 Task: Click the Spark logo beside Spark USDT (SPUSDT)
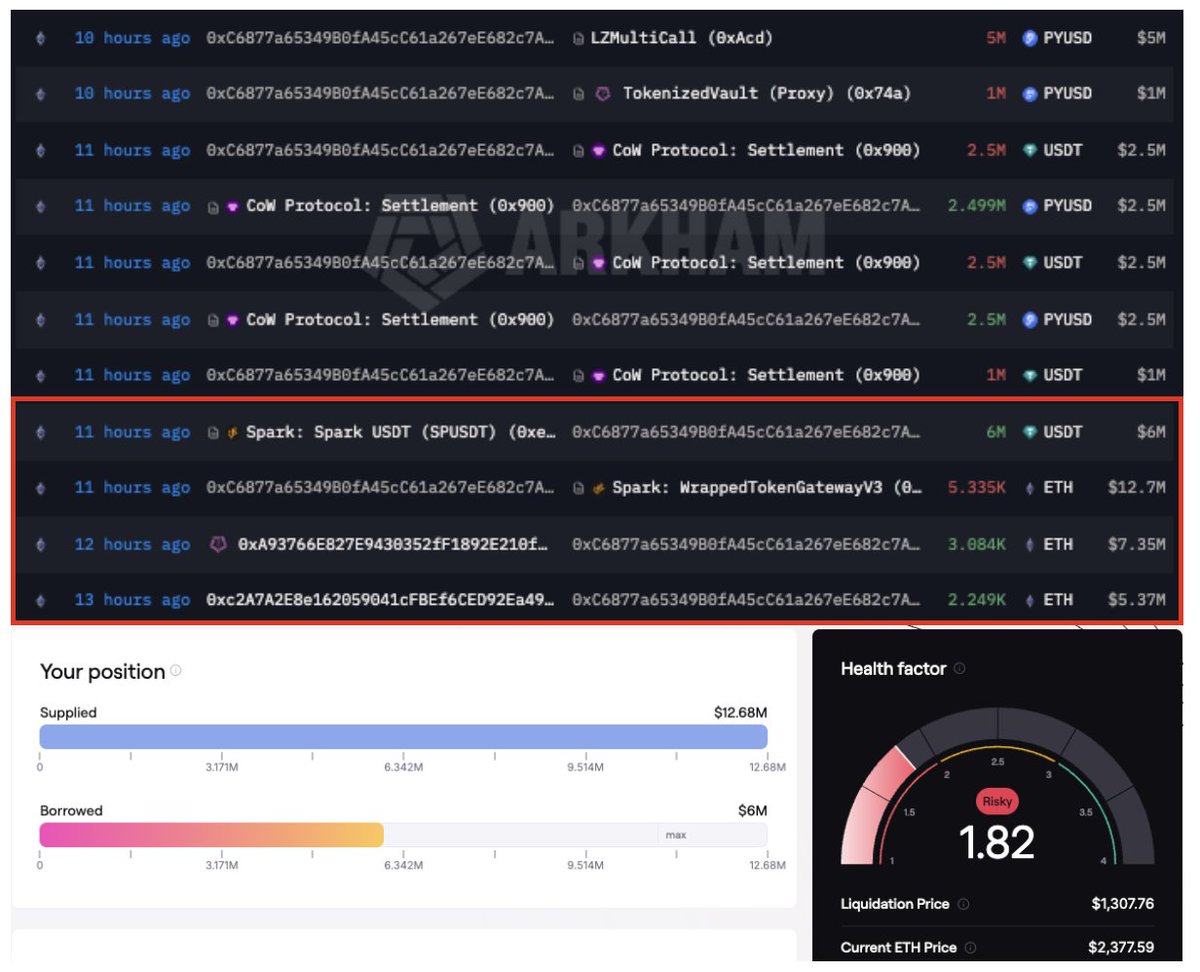234,432
